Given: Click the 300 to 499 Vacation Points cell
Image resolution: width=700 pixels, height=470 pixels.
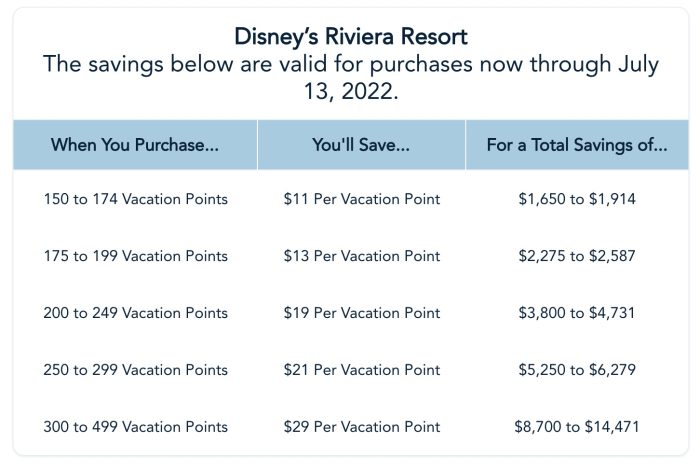Looking at the screenshot, I should click(135, 427).
